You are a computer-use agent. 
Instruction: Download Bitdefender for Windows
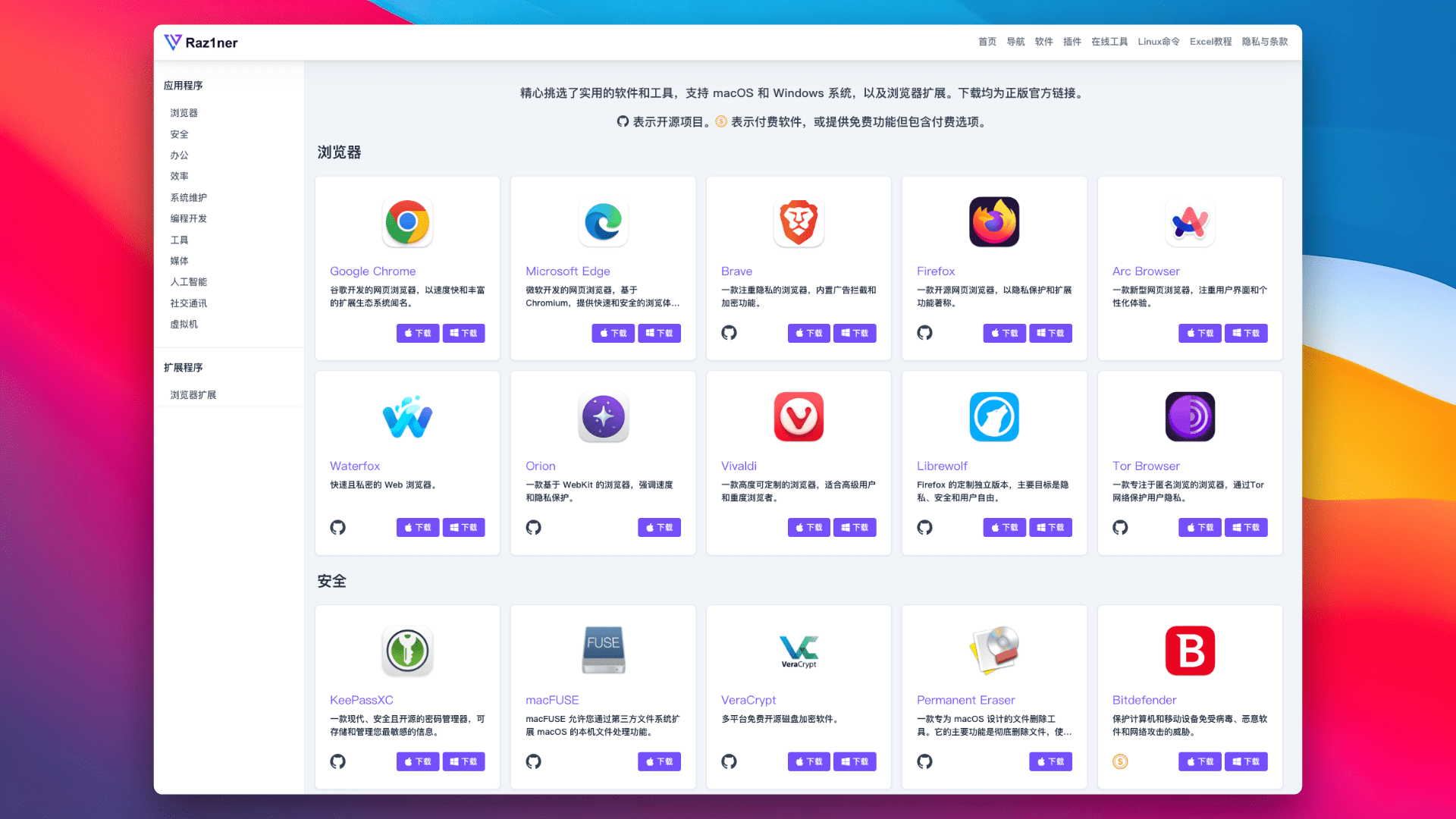[1246, 761]
